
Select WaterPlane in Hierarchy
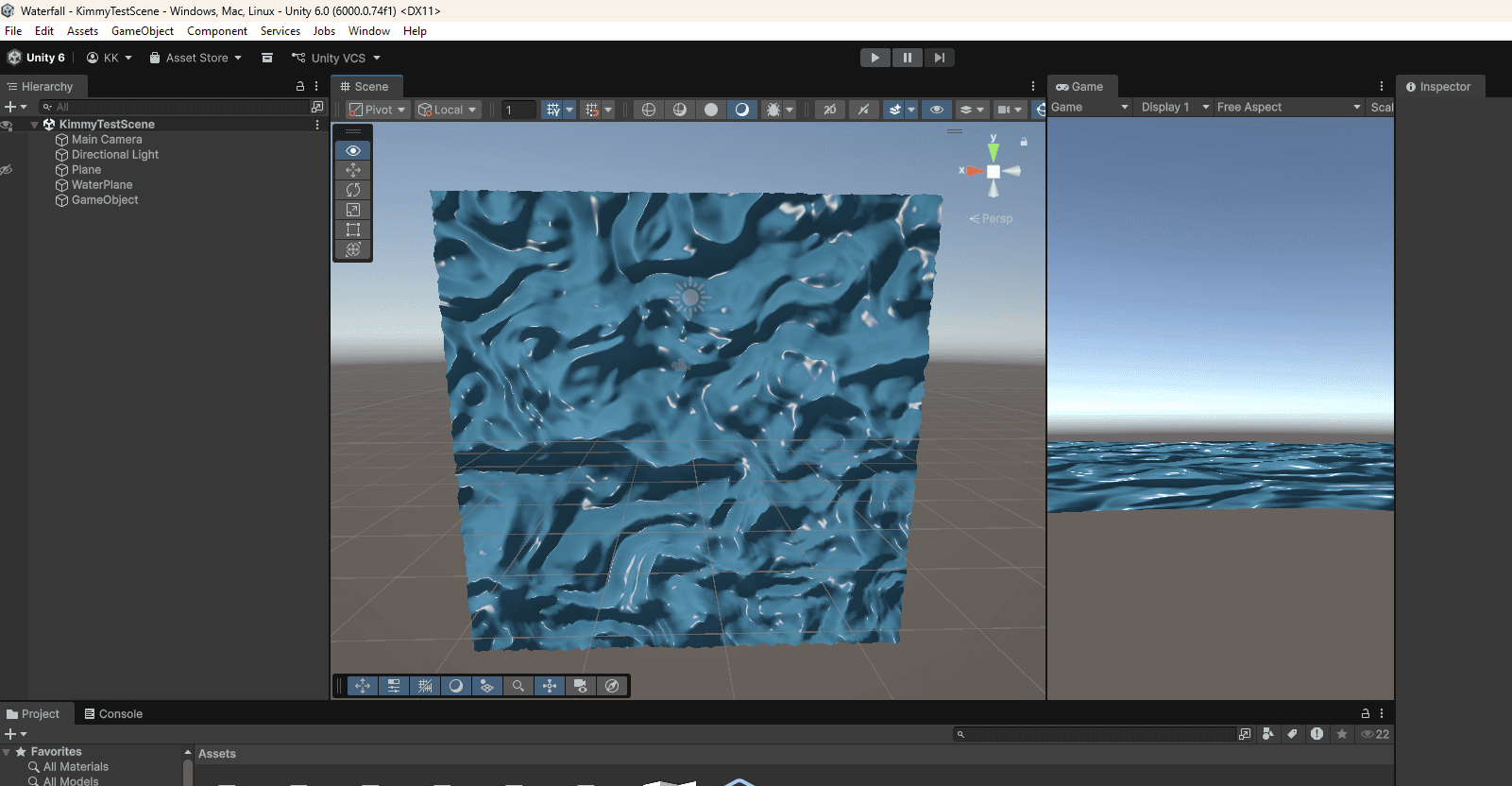pos(102,185)
